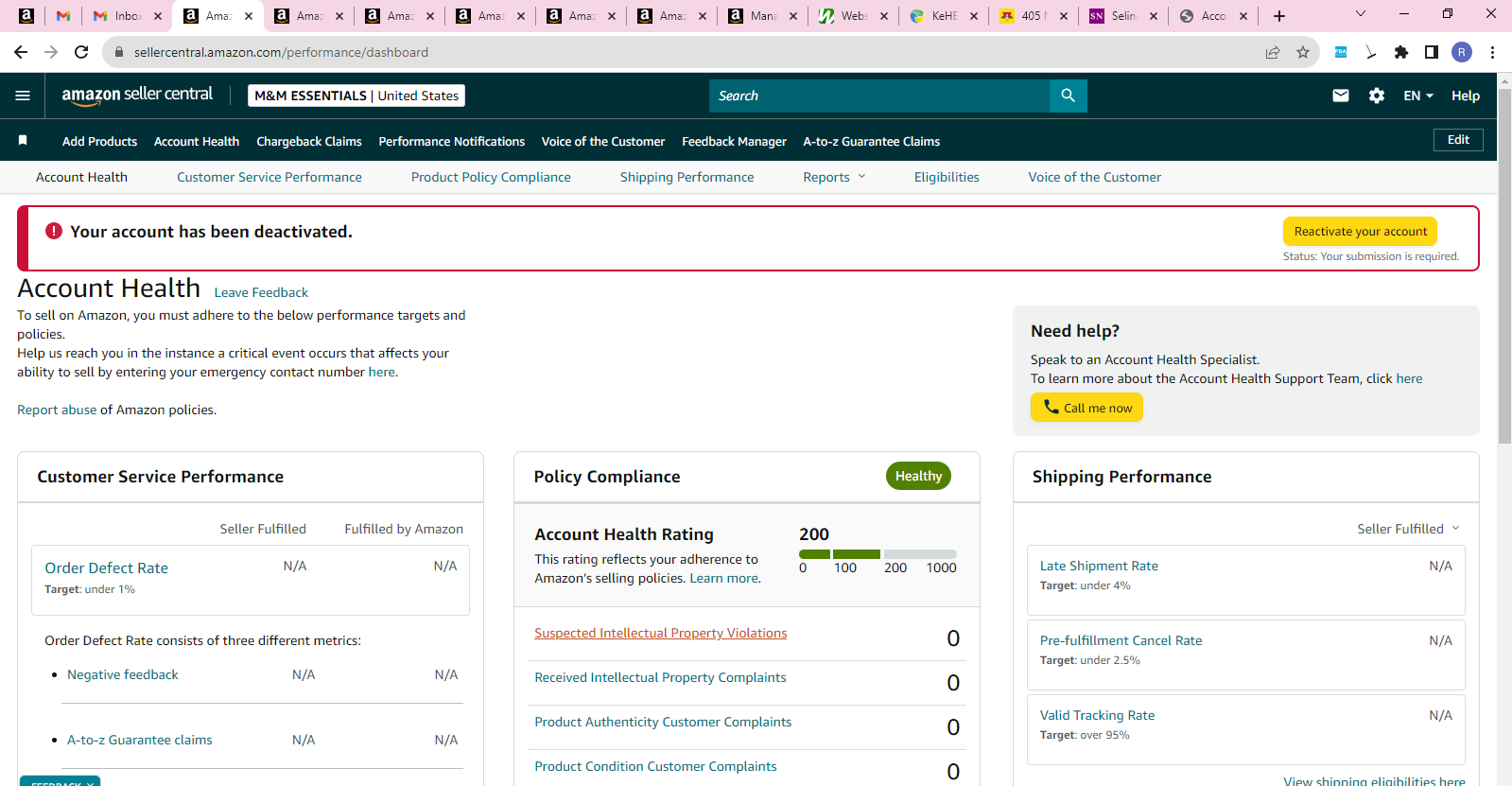Switch to the 405 tab

(1034, 16)
